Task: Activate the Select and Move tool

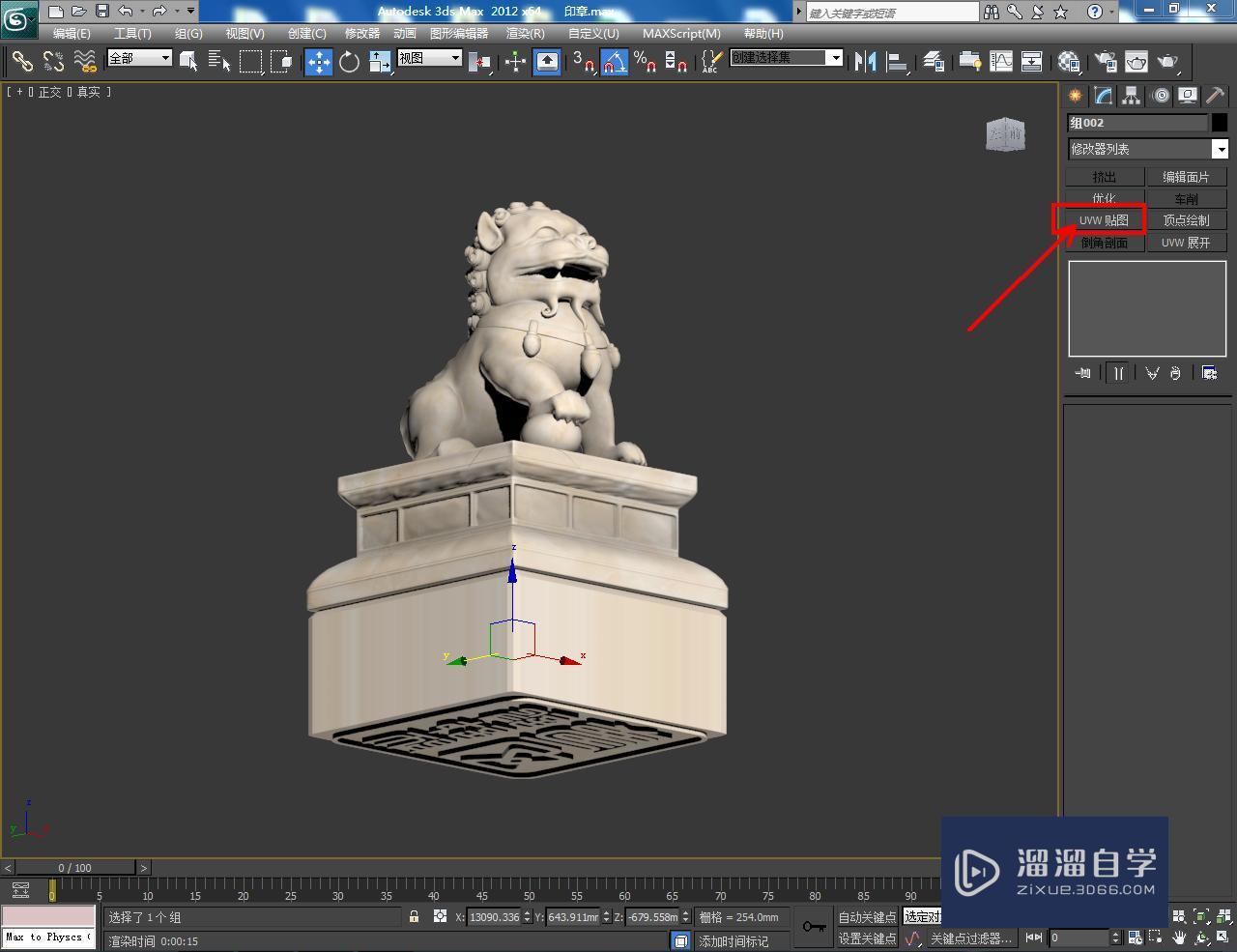Action: (318, 62)
